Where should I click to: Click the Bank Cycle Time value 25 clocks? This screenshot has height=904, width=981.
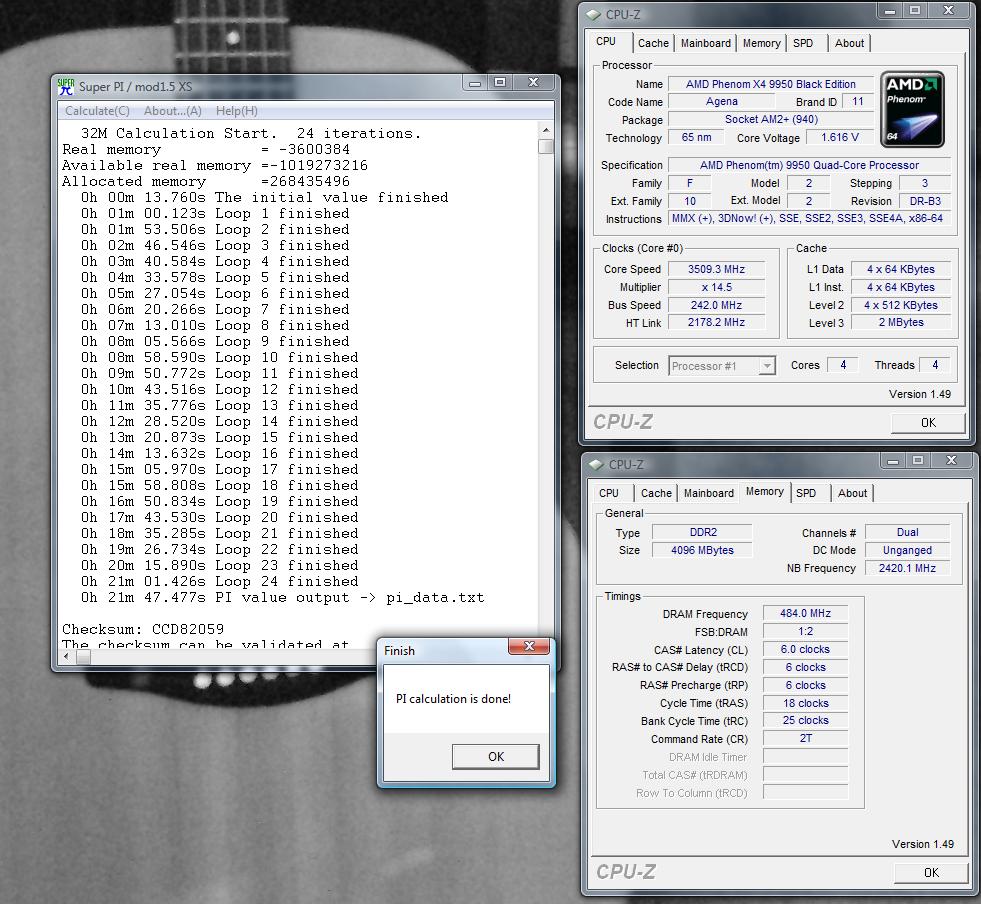click(806, 721)
